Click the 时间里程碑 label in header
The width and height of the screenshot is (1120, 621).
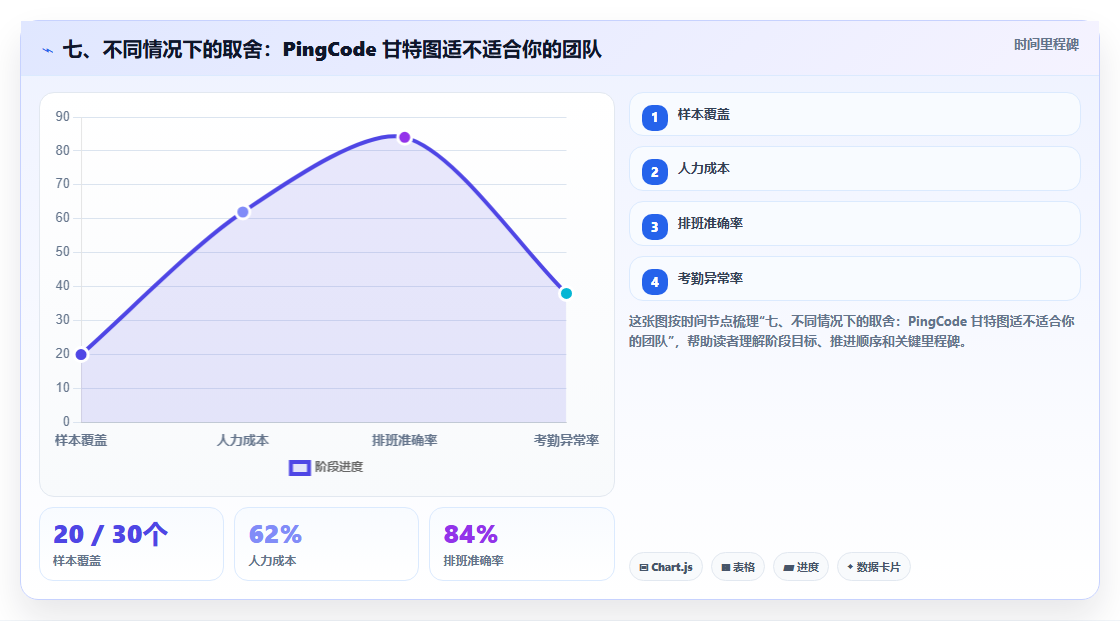[1046, 44]
